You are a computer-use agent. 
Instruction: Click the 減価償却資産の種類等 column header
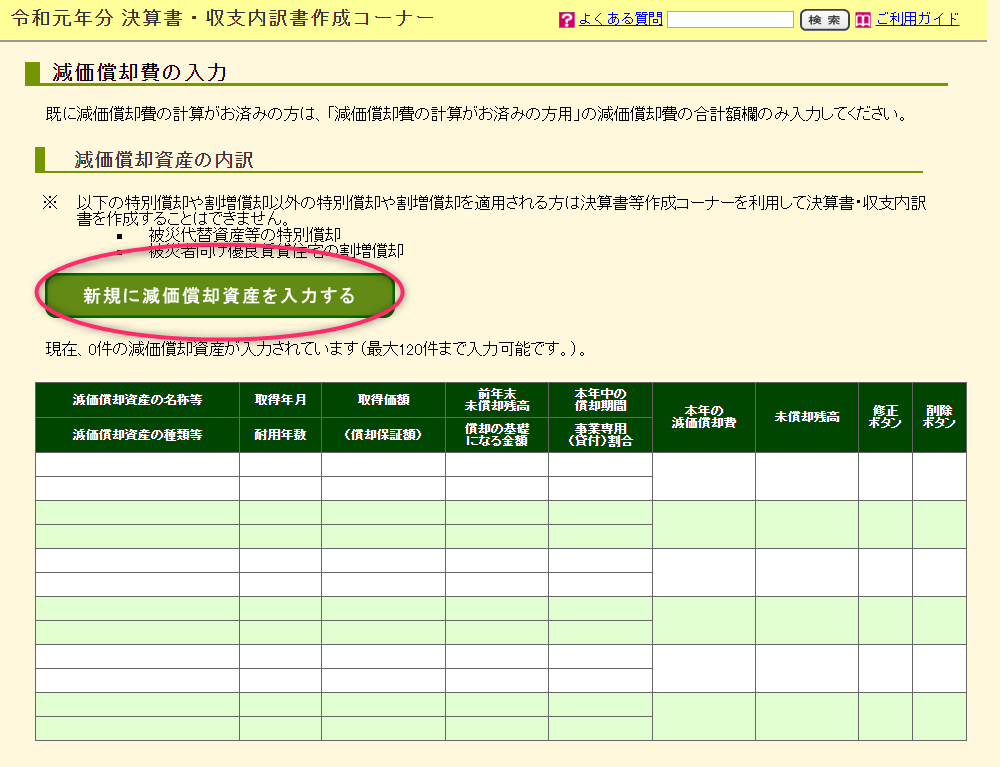pos(137,435)
